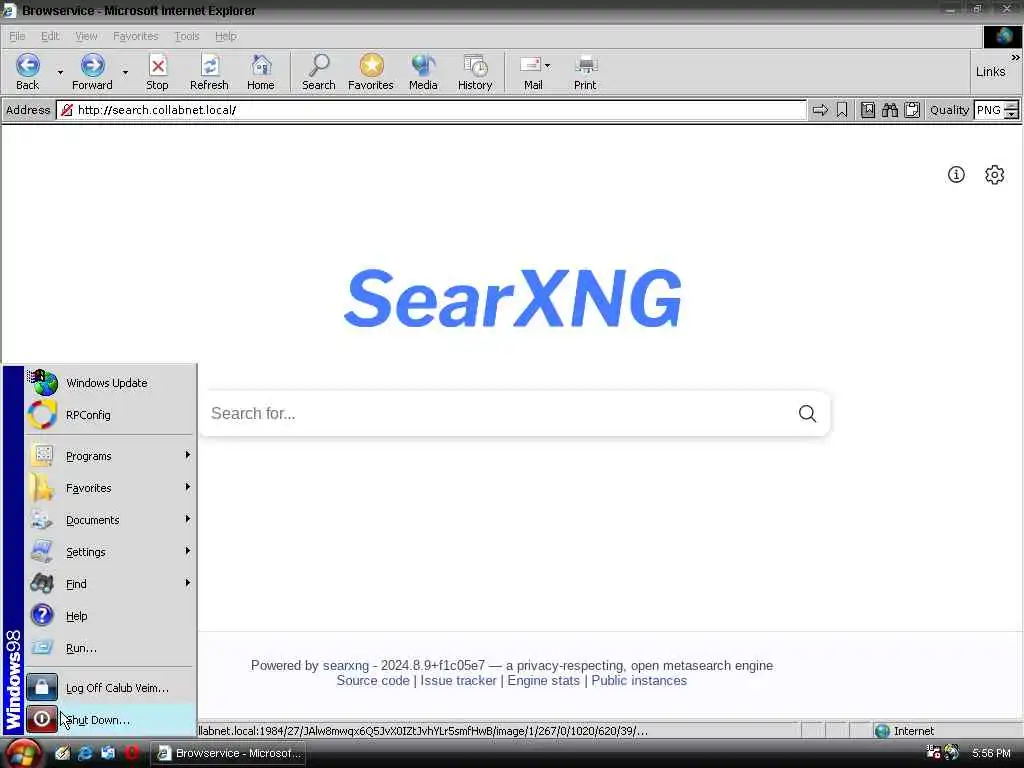This screenshot has height=768, width=1024.
Task: Click the 5:56 PM clock
Action: pyautogui.click(x=991, y=753)
